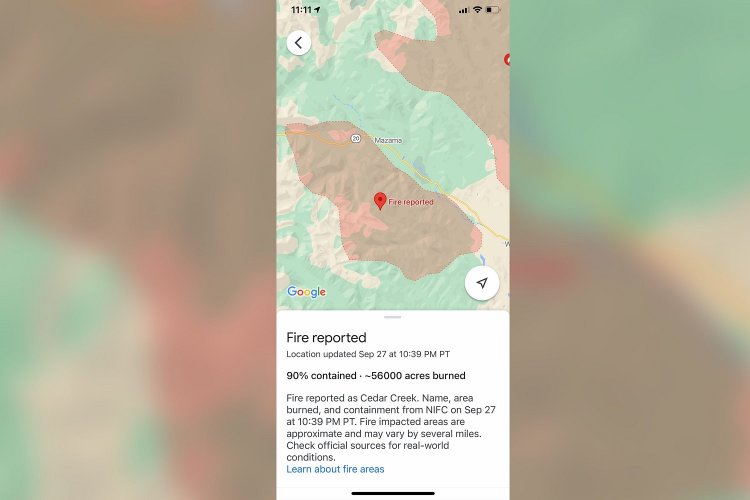Viewport: 750px width, 500px height.
Task: Tap the 11:11 clock in status bar
Action: (301, 10)
